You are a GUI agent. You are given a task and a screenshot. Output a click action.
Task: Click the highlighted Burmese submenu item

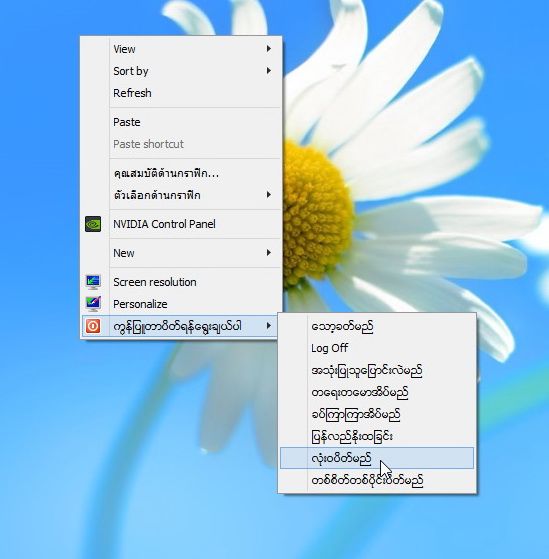pos(377,458)
